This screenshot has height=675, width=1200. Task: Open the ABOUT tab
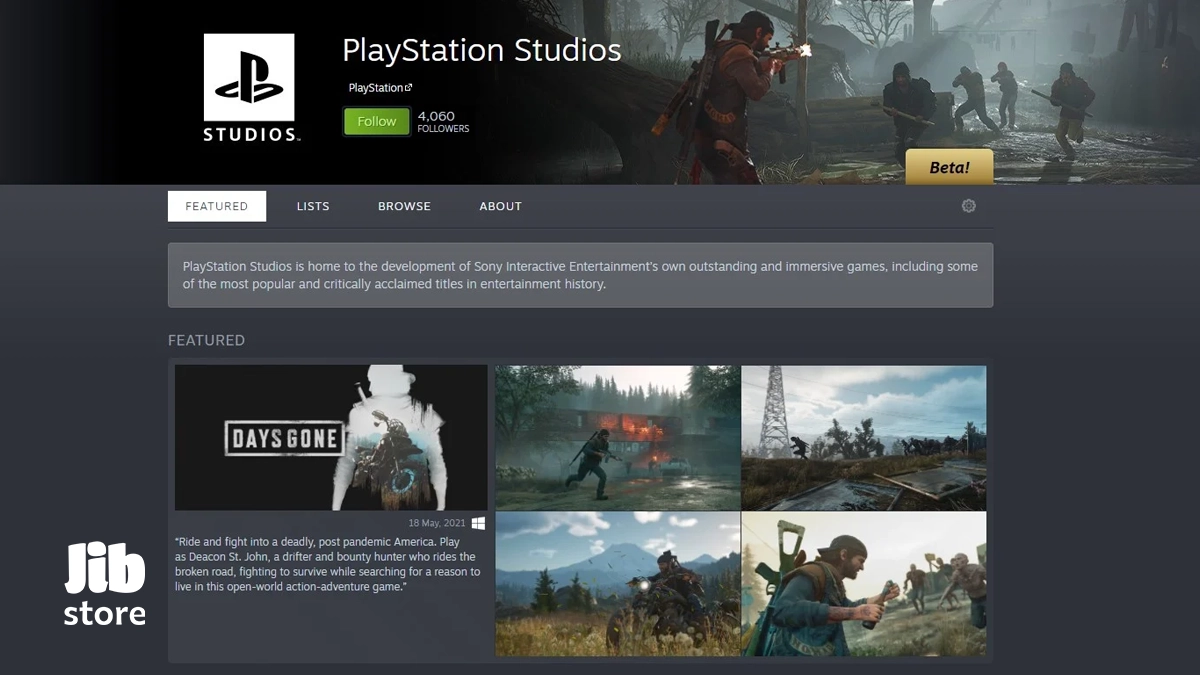[x=500, y=206]
